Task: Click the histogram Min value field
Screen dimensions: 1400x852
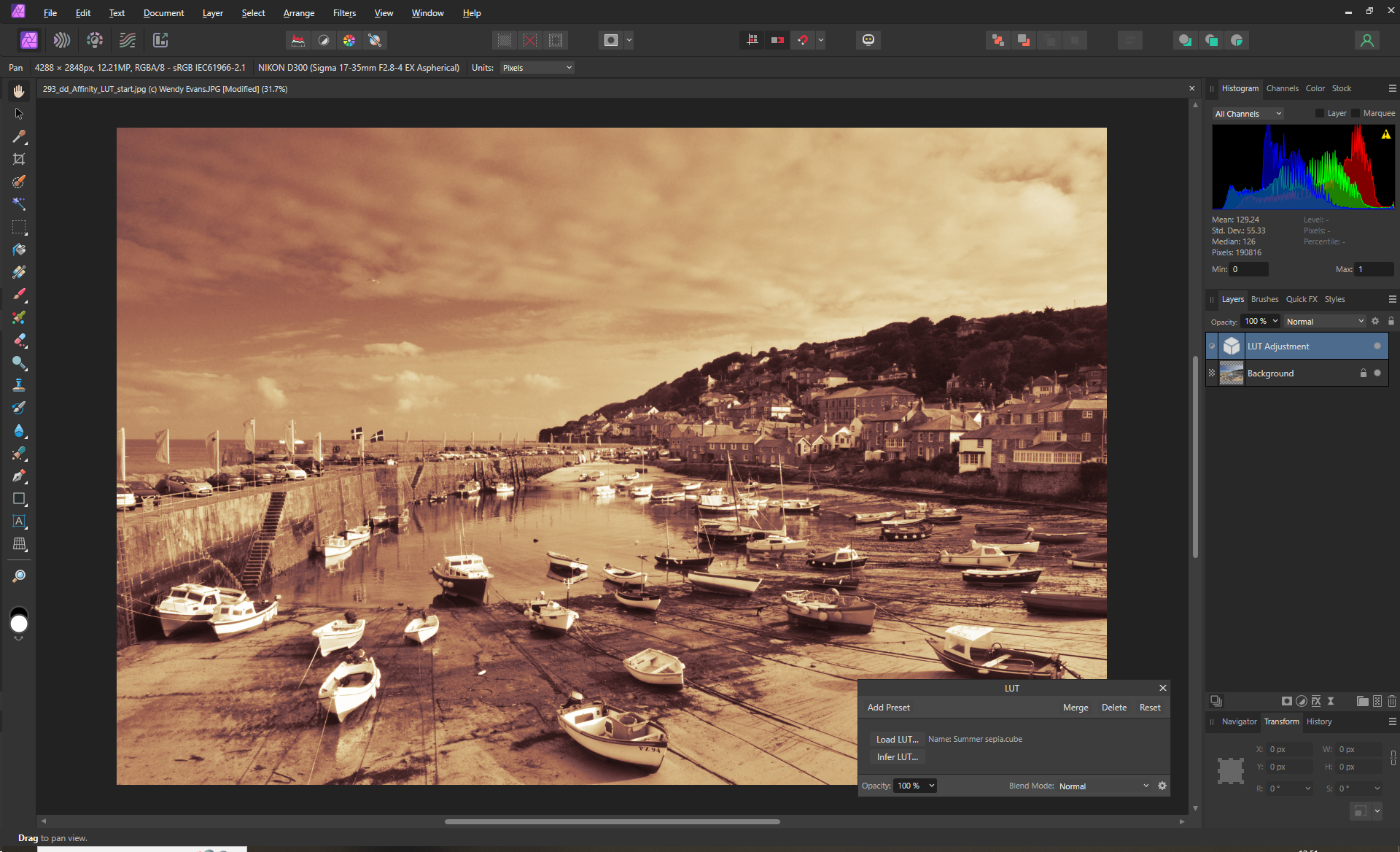Action: (1248, 269)
